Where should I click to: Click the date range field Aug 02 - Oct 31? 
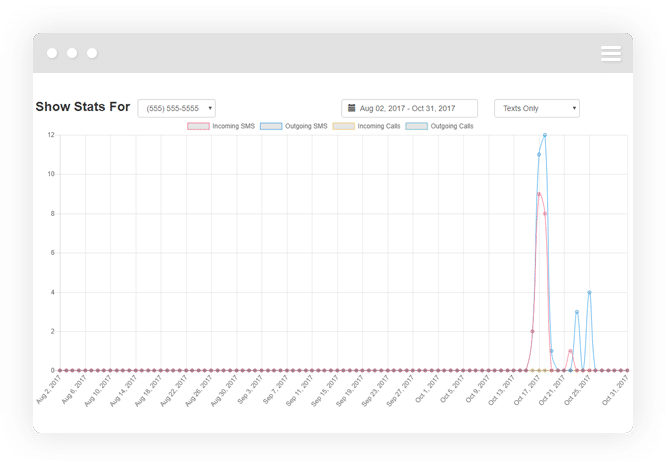409,108
